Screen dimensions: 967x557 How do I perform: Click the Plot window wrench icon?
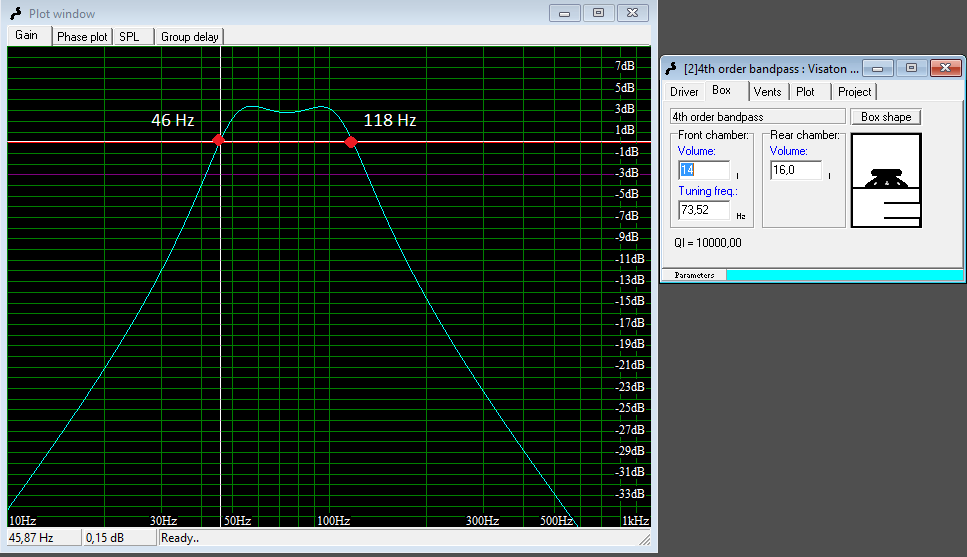[16, 14]
